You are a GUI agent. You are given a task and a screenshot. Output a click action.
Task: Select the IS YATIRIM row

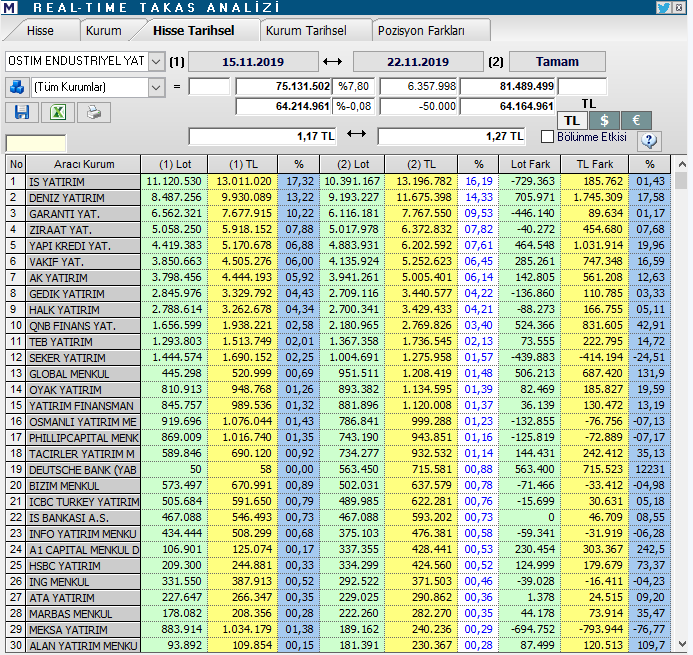[x=338, y=182]
